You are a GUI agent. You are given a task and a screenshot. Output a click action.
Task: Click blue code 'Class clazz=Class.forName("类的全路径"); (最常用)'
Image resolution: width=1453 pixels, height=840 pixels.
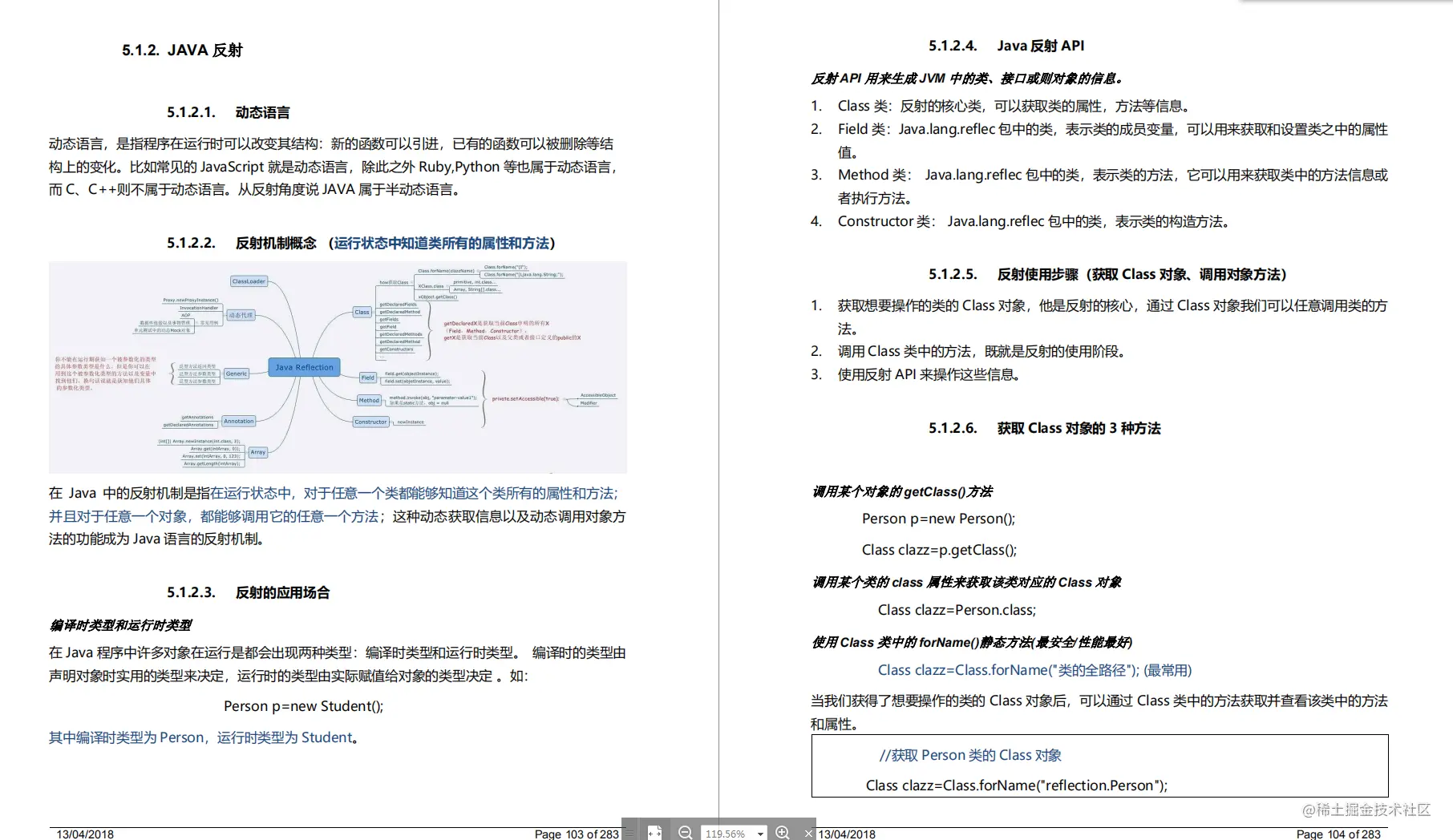(x=1034, y=670)
